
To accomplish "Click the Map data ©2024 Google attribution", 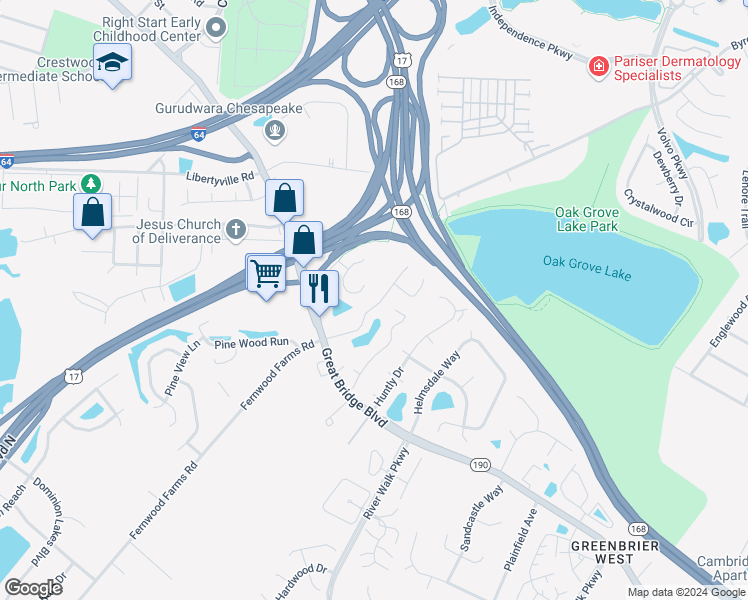I will coord(686,592).
